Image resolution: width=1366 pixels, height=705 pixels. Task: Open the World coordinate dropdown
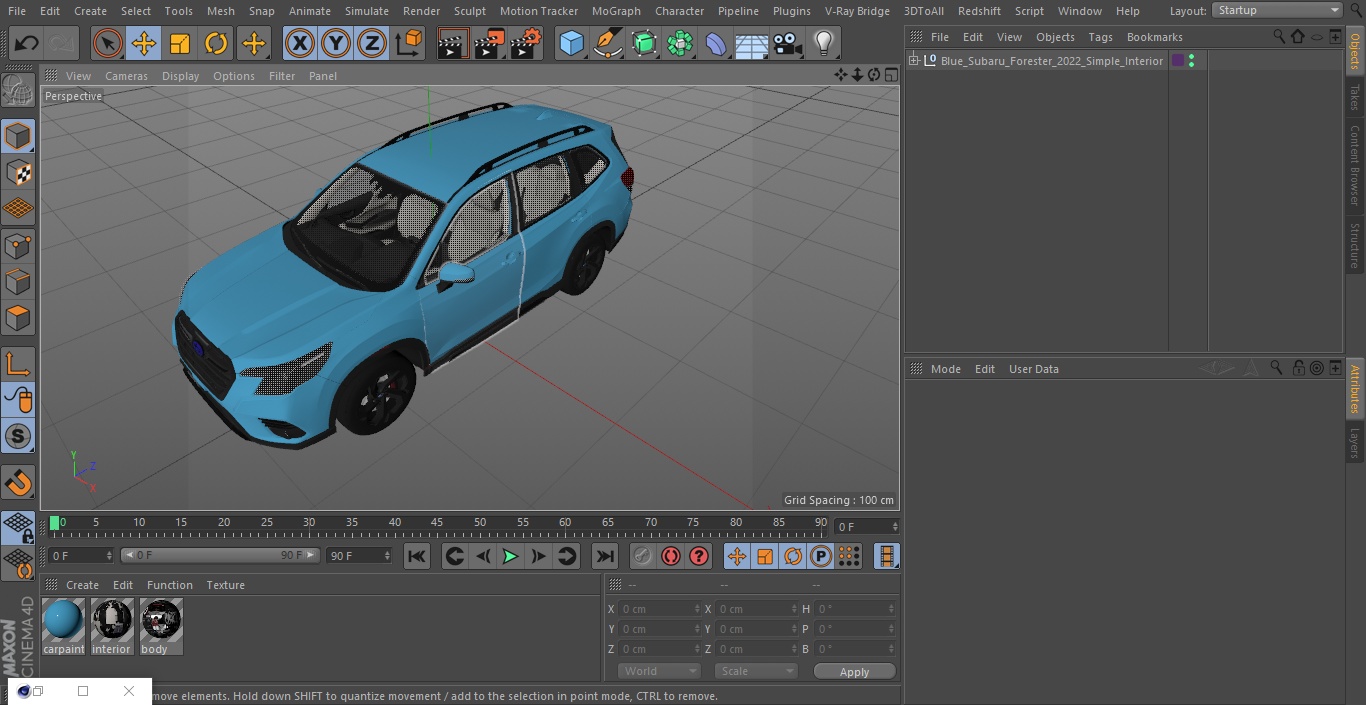pos(658,671)
